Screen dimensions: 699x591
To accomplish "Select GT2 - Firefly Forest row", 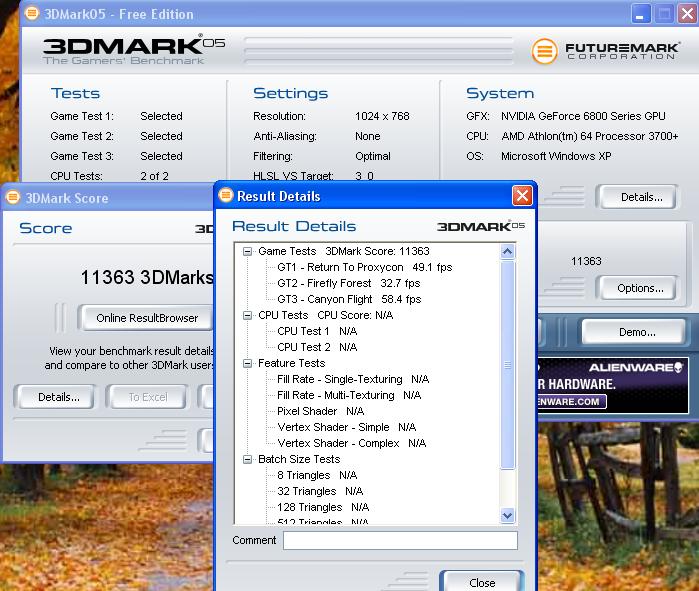I will [x=348, y=283].
